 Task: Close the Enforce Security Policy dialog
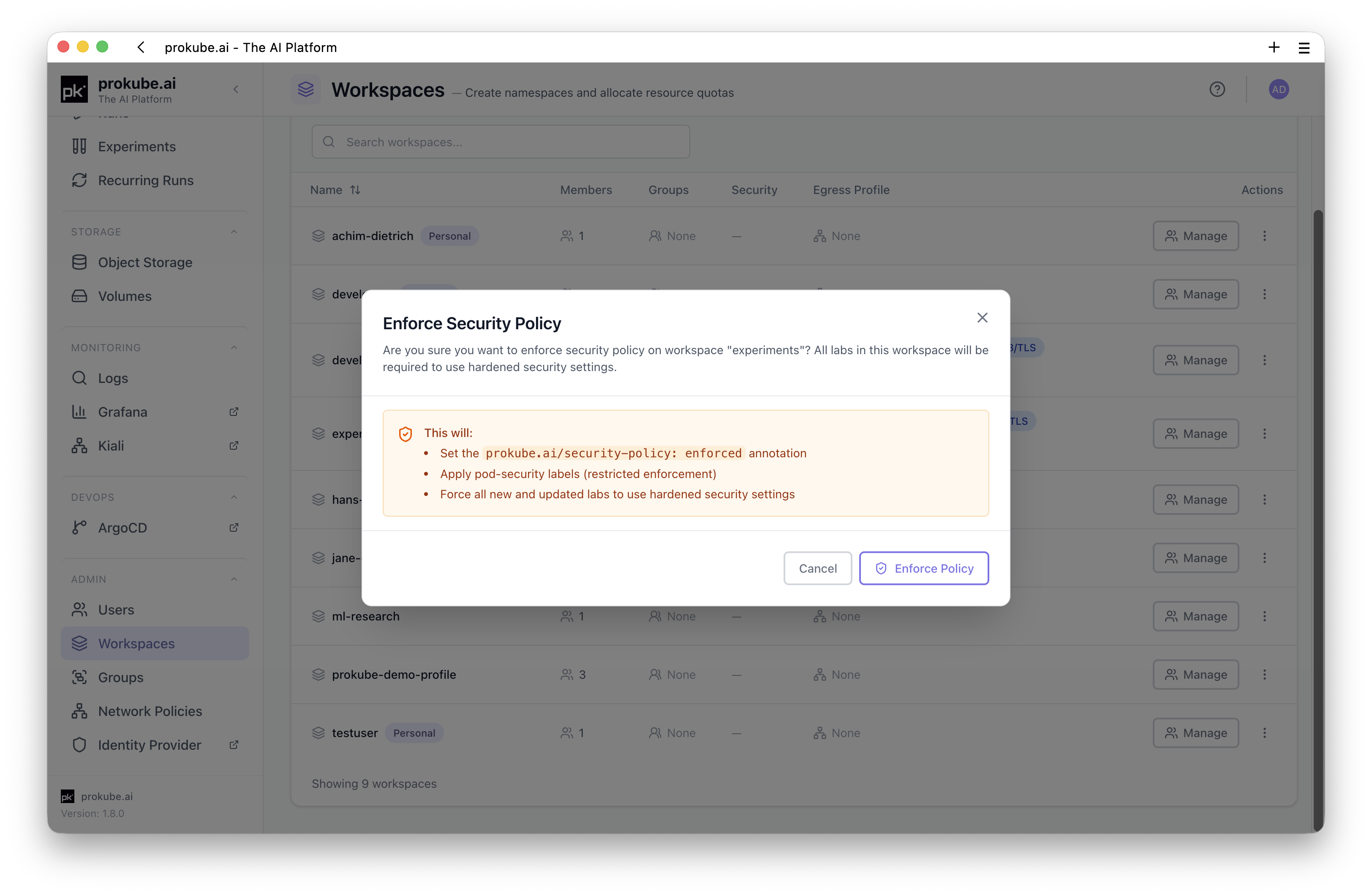tap(982, 318)
